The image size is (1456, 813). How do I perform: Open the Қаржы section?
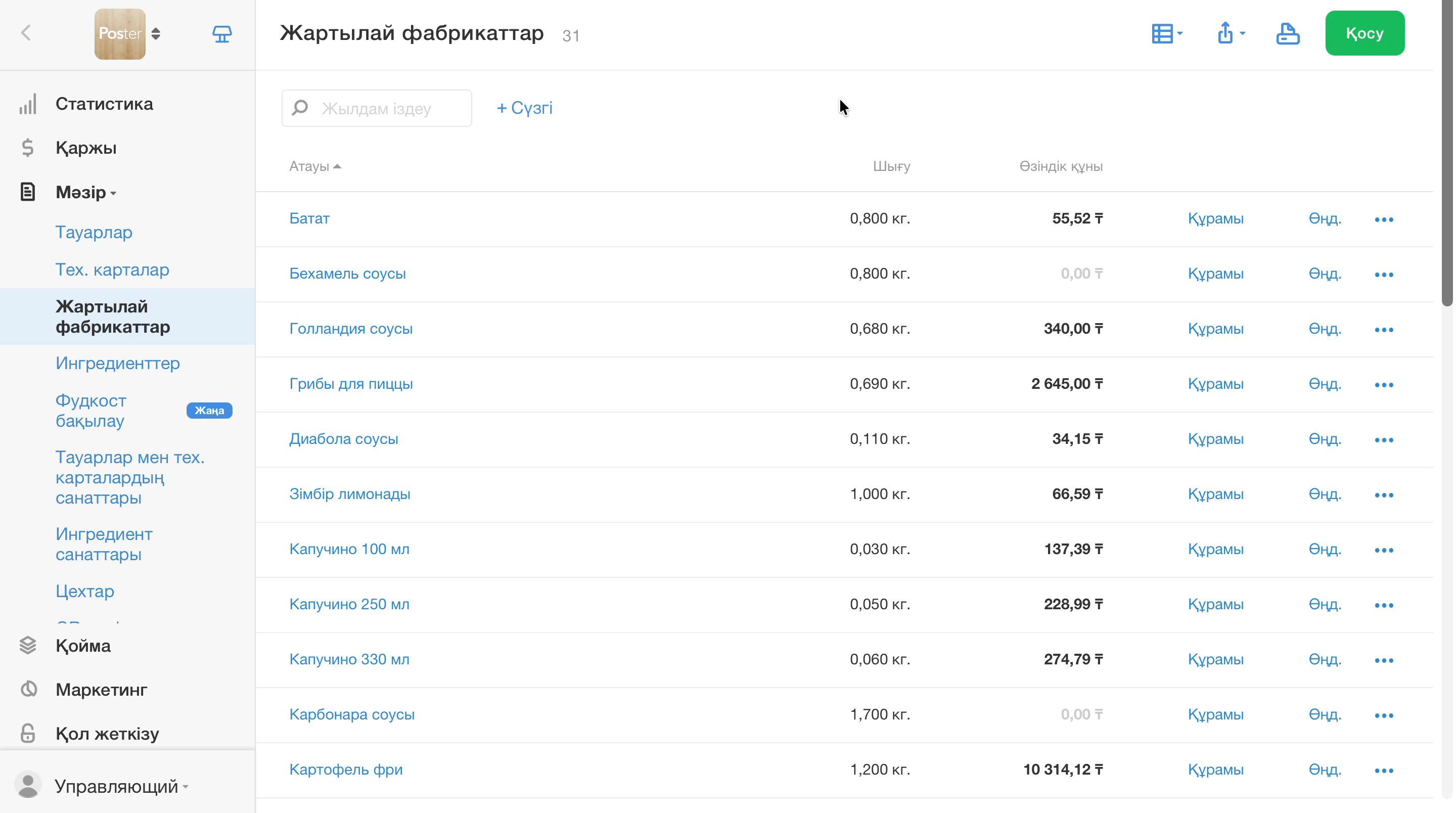86,148
